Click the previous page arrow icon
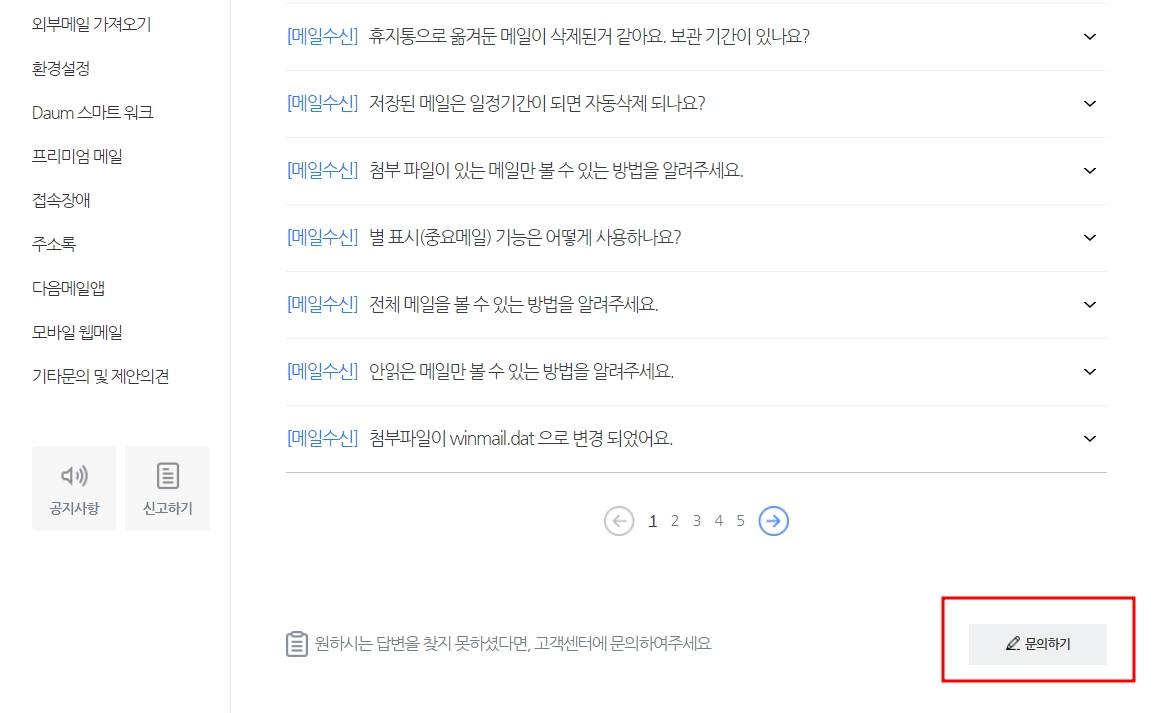Viewport: 1164px width, 713px height. click(620, 520)
